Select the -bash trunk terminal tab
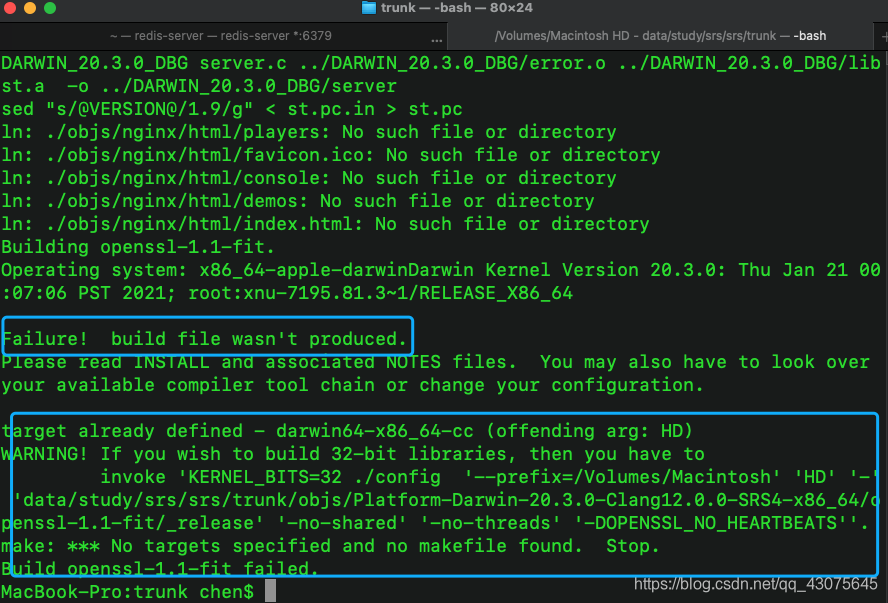This screenshot has width=888, height=603. 660,36
